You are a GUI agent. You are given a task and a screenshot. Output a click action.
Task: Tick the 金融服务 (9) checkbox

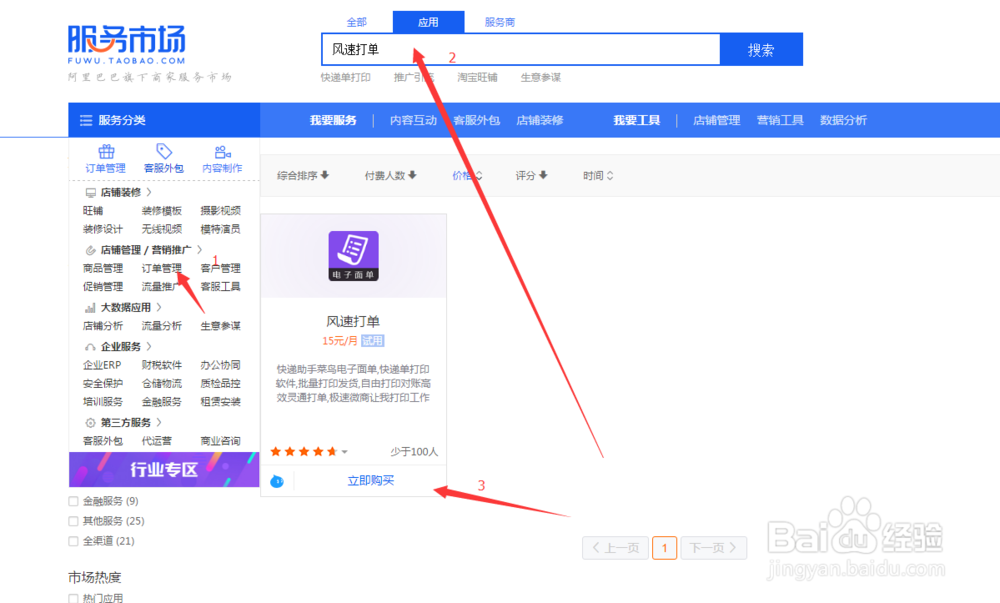pyautogui.click(x=73, y=501)
